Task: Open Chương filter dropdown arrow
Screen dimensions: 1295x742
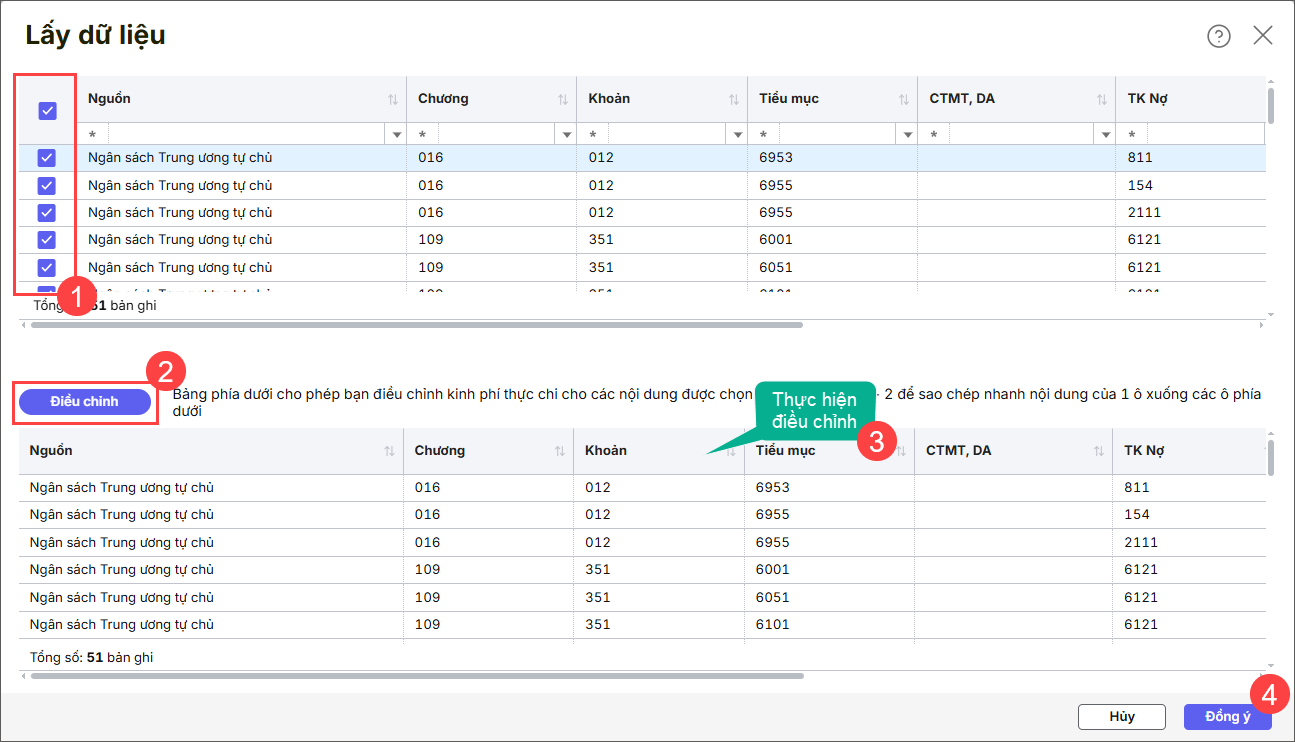Action: tap(567, 134)
